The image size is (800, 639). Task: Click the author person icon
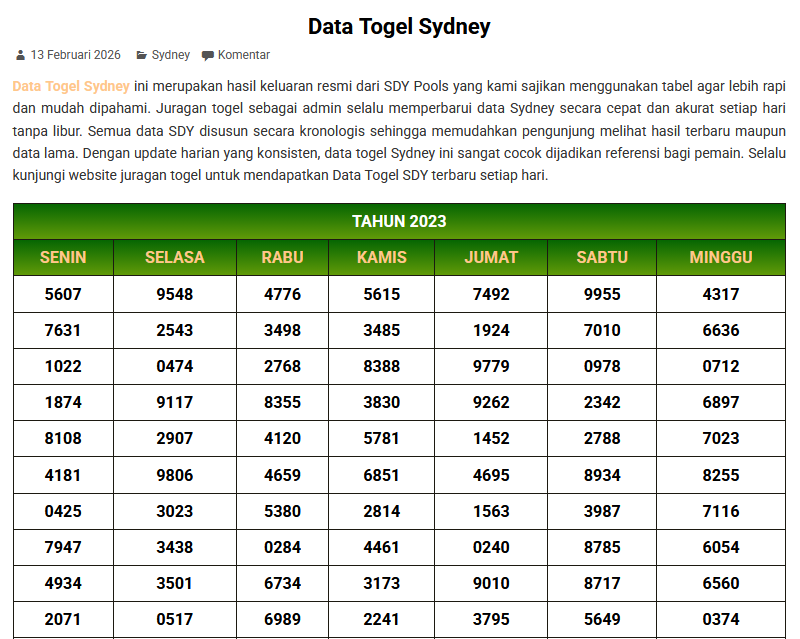click(x=20, y=55)
